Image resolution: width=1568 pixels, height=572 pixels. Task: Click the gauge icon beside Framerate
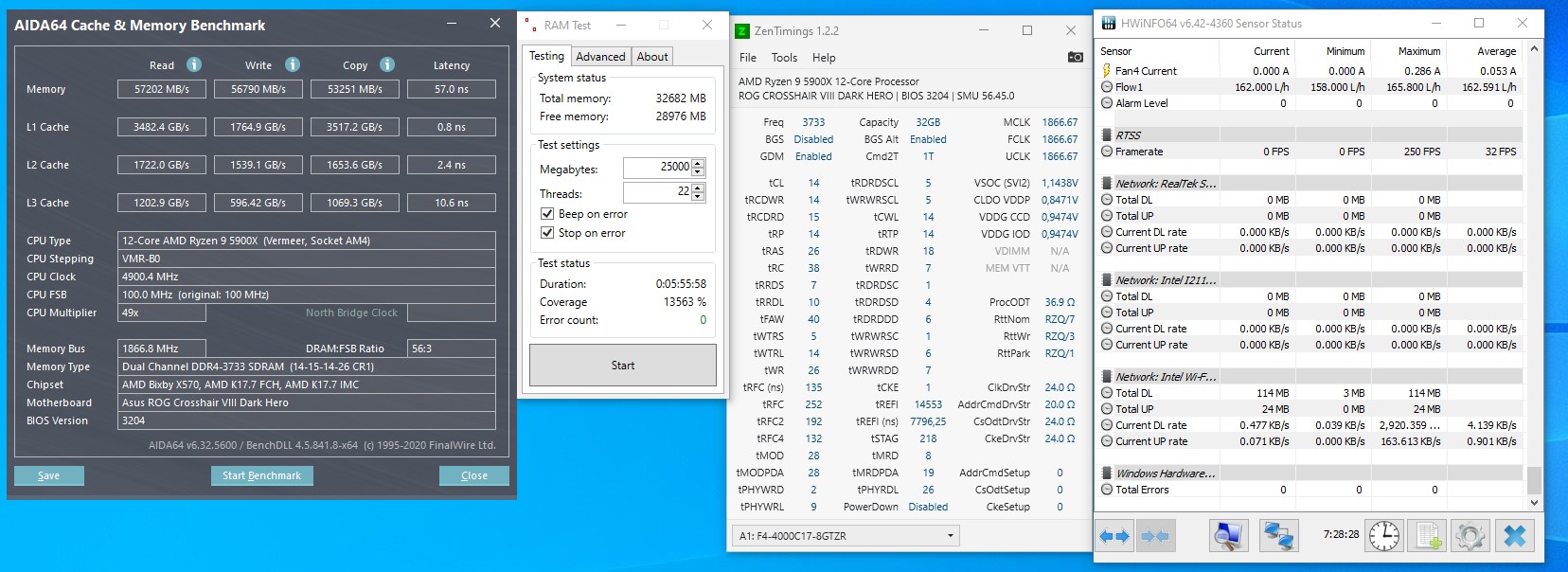click(1107, 152)
